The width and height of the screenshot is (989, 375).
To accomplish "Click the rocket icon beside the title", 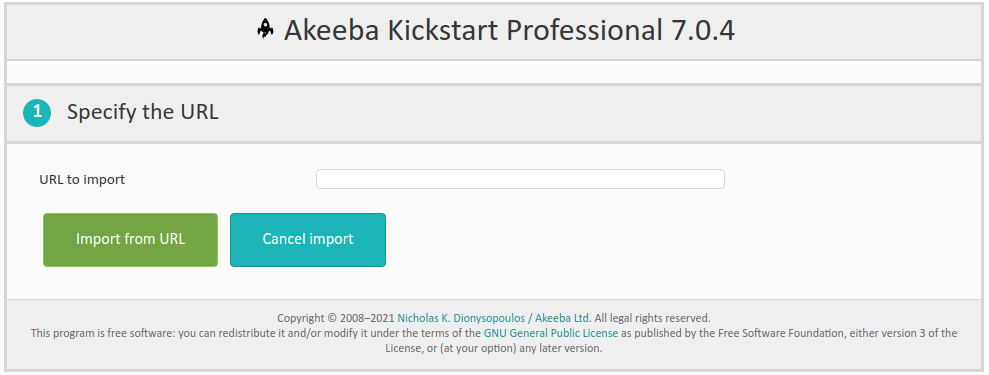I will [x=266, y=29].
